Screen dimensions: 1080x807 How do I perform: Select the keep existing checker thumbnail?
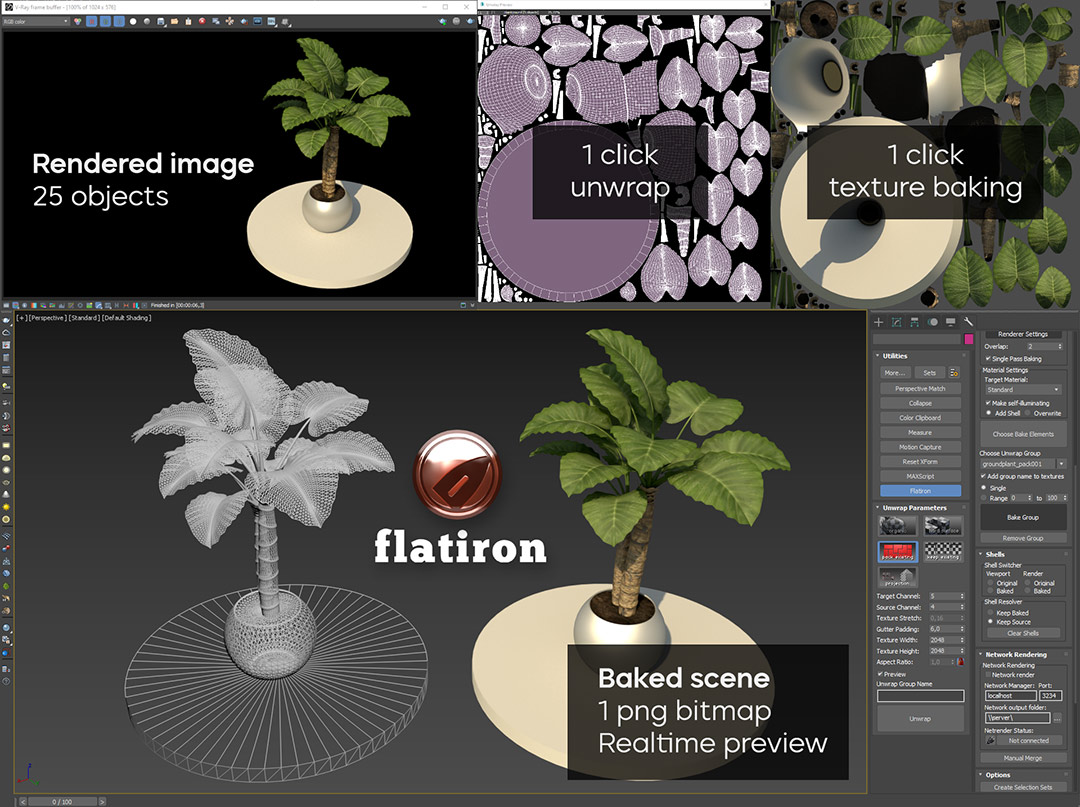click(x=943, y=552)
